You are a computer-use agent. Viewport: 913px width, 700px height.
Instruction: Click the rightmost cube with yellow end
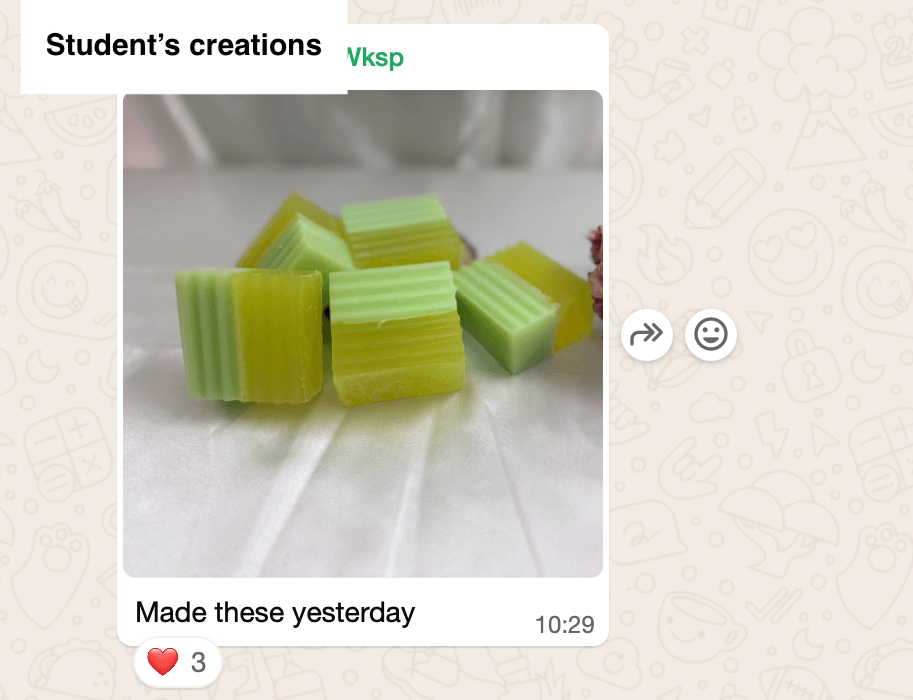(x=522, y=306)
